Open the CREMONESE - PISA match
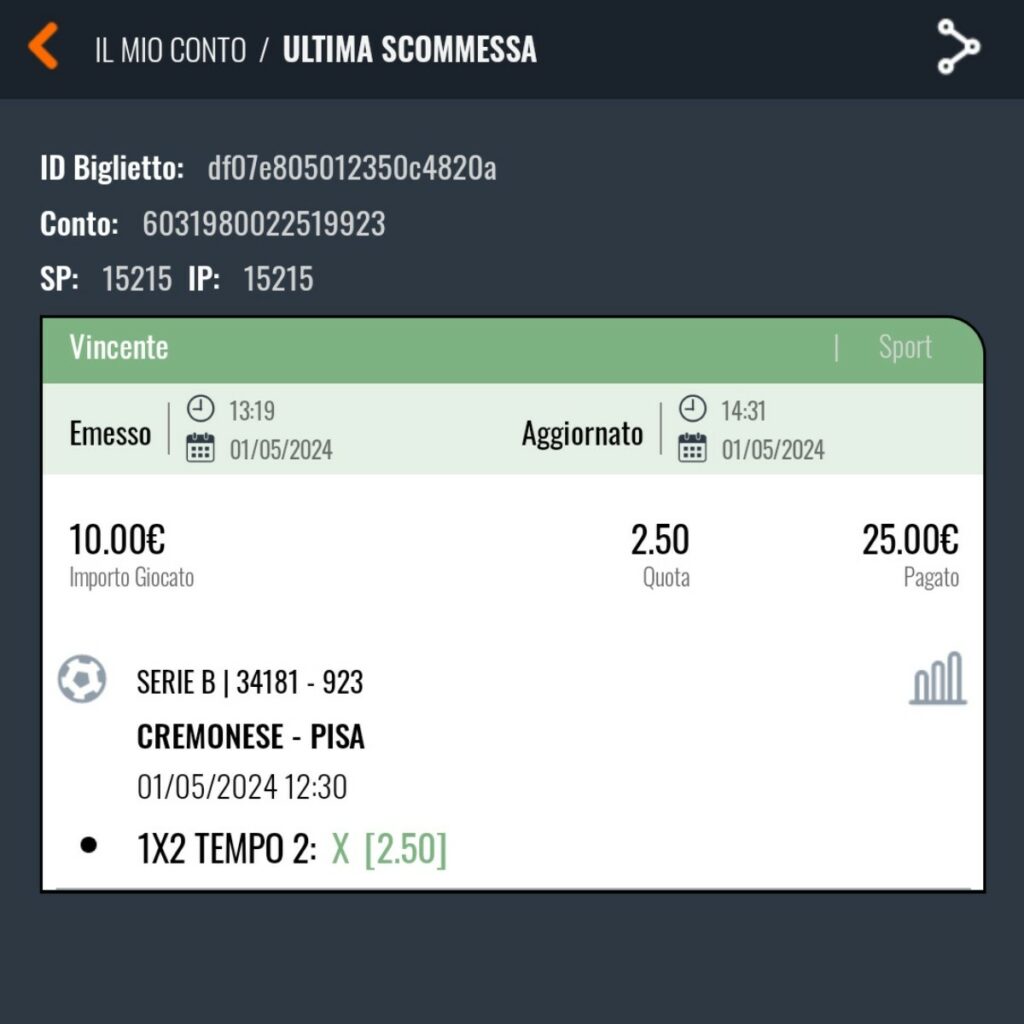Image resolution: width=1024 pixels, height=1024 pixels. pyautogui.click(x=250, y=737)
